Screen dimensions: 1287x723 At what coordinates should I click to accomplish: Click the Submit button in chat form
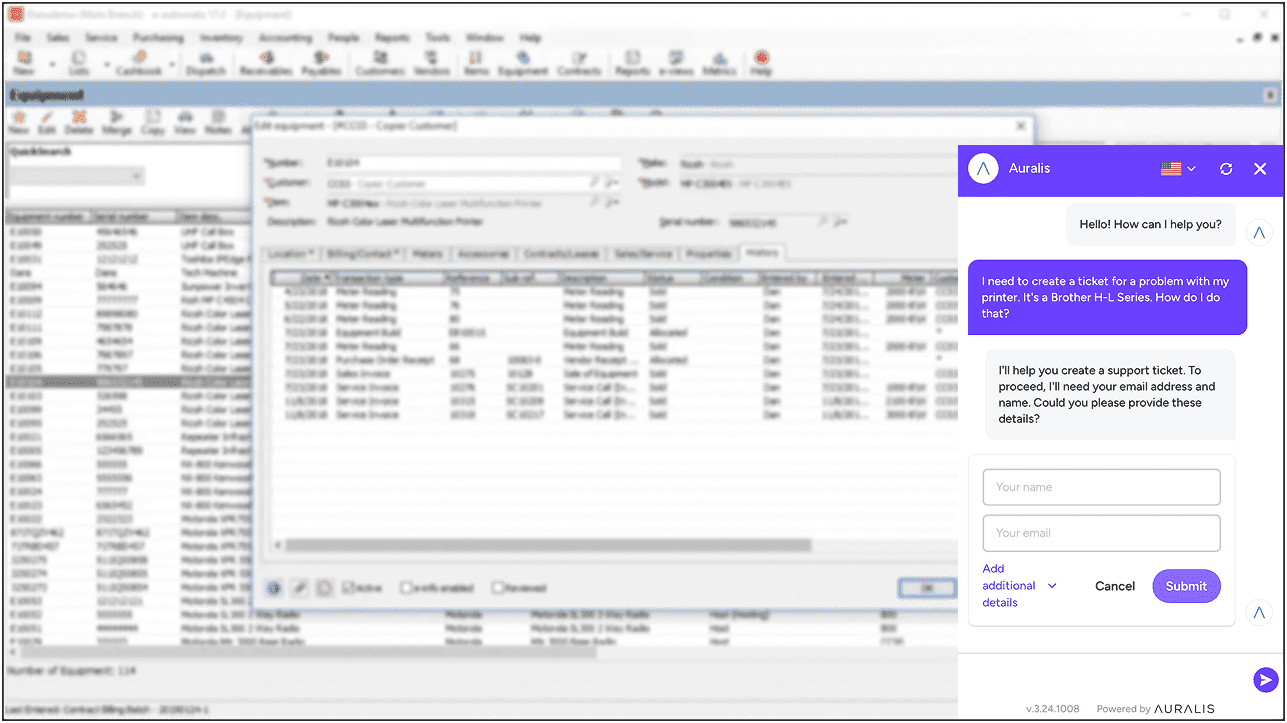[x=1186, y=586]
